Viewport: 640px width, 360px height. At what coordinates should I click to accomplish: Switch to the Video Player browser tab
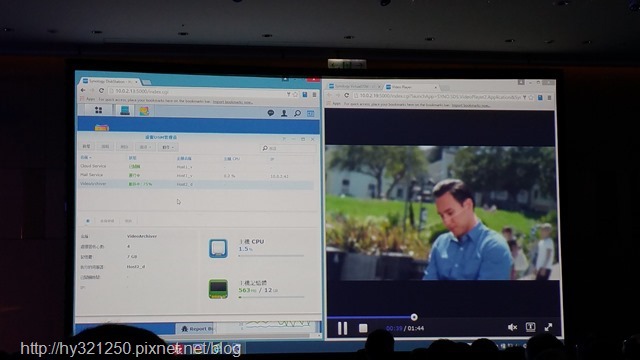point(410,87)
